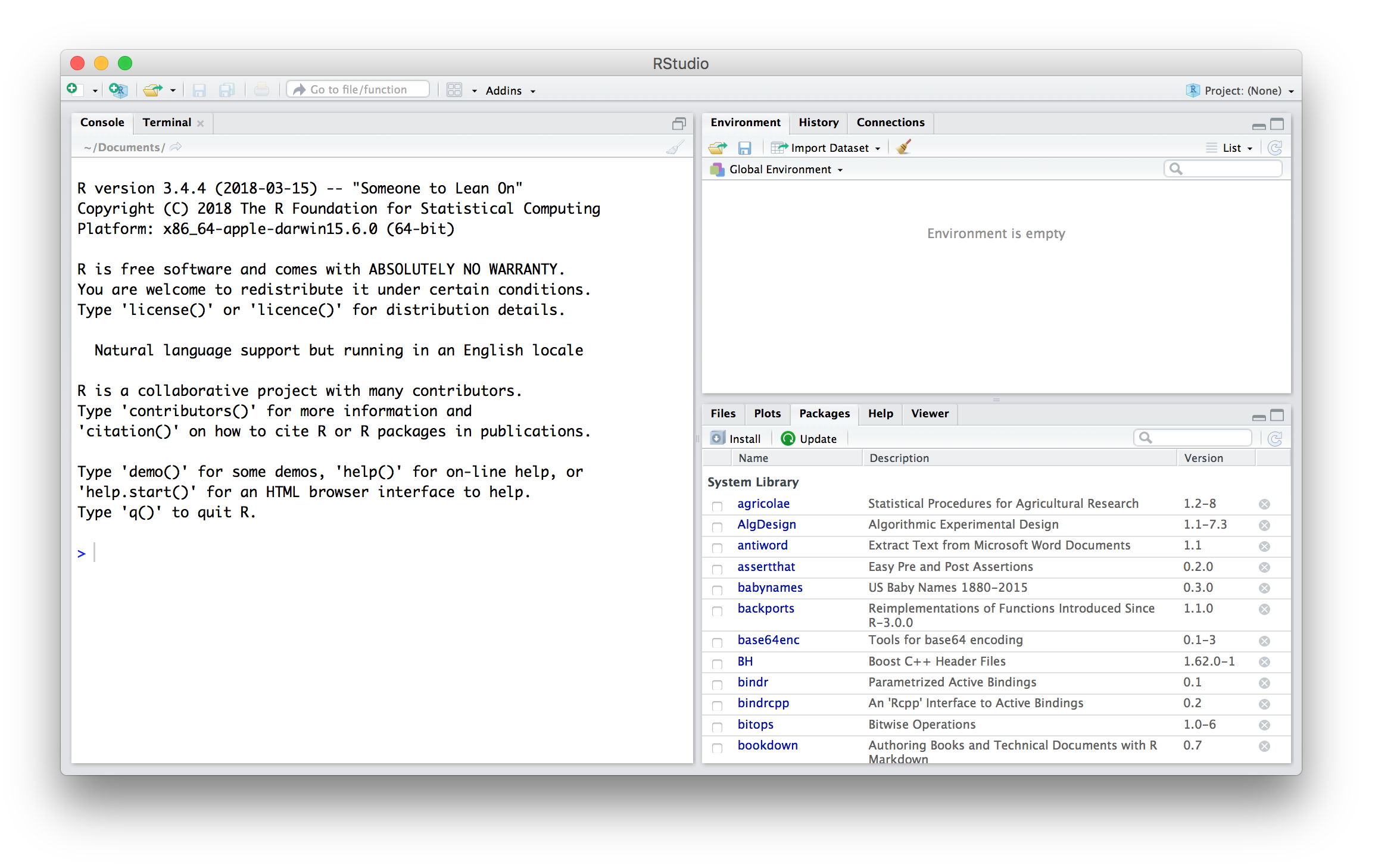The image size is (1397, 868).
Task: Remove the bitops package
Action: (x=1264, y=725)
